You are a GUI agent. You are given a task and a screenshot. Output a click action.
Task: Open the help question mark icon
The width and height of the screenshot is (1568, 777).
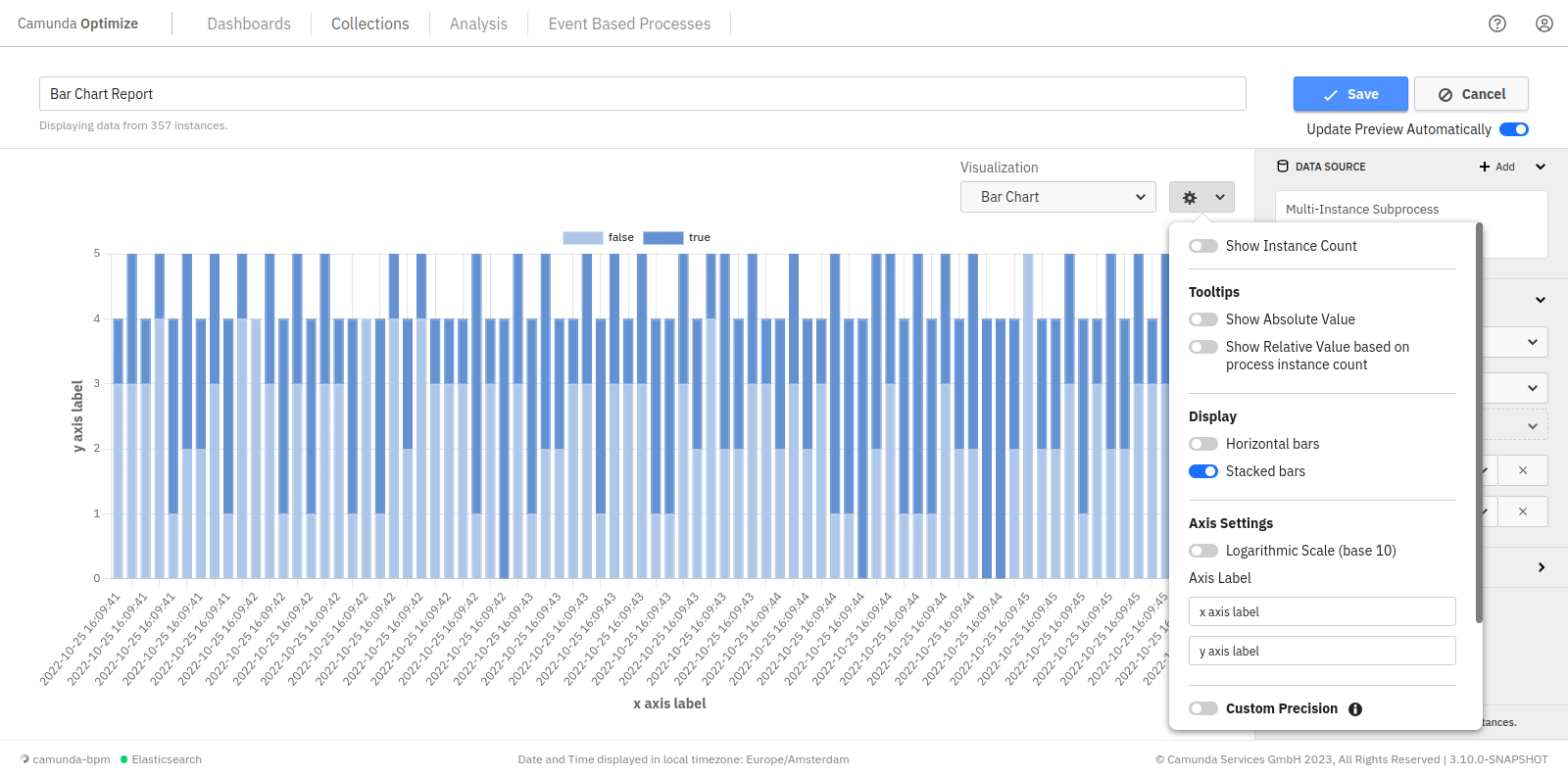pyautogui.click(x=1497, y=24)
